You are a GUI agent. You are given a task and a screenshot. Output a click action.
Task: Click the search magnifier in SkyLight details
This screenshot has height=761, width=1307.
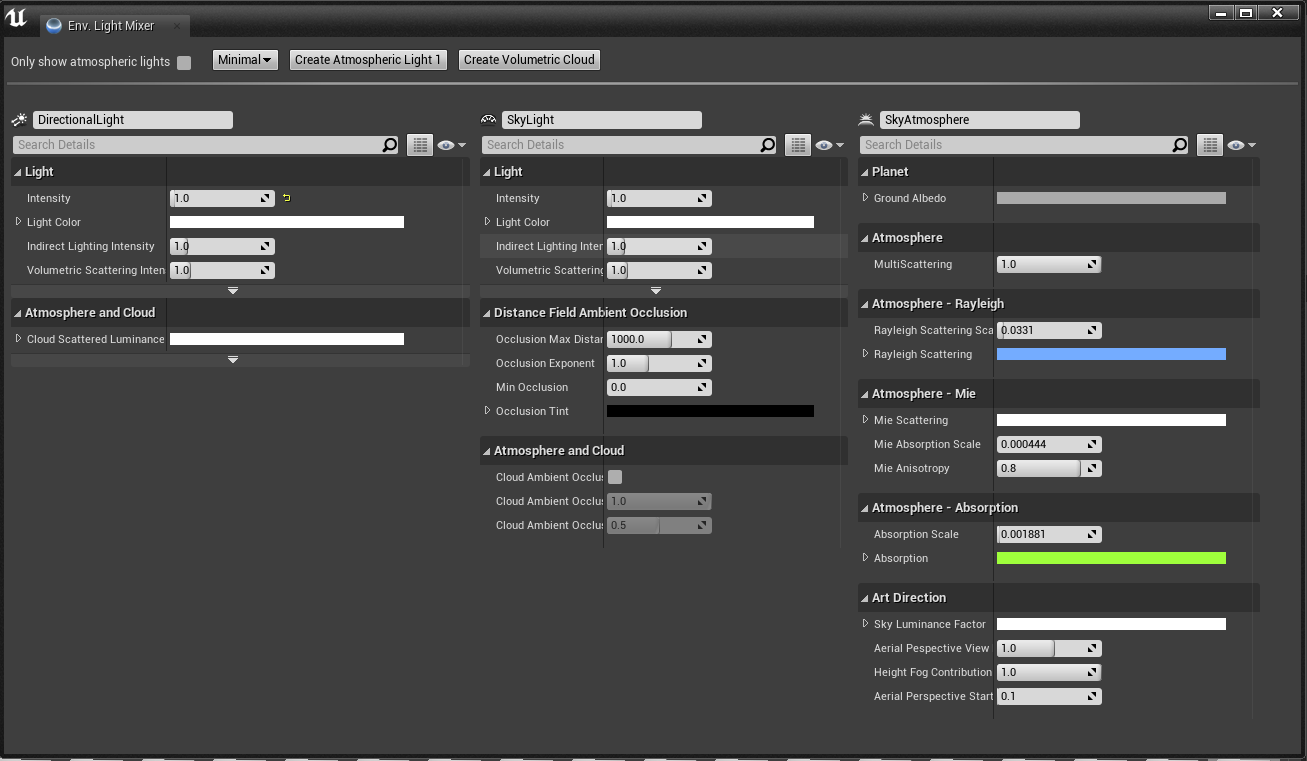click(x=767, y=145)
